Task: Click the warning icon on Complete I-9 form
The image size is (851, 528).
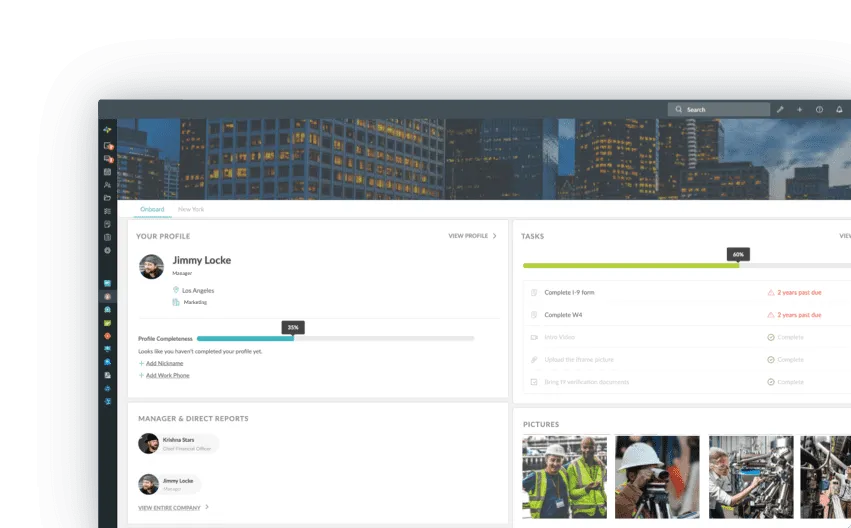Action: (x=770, y=292)
